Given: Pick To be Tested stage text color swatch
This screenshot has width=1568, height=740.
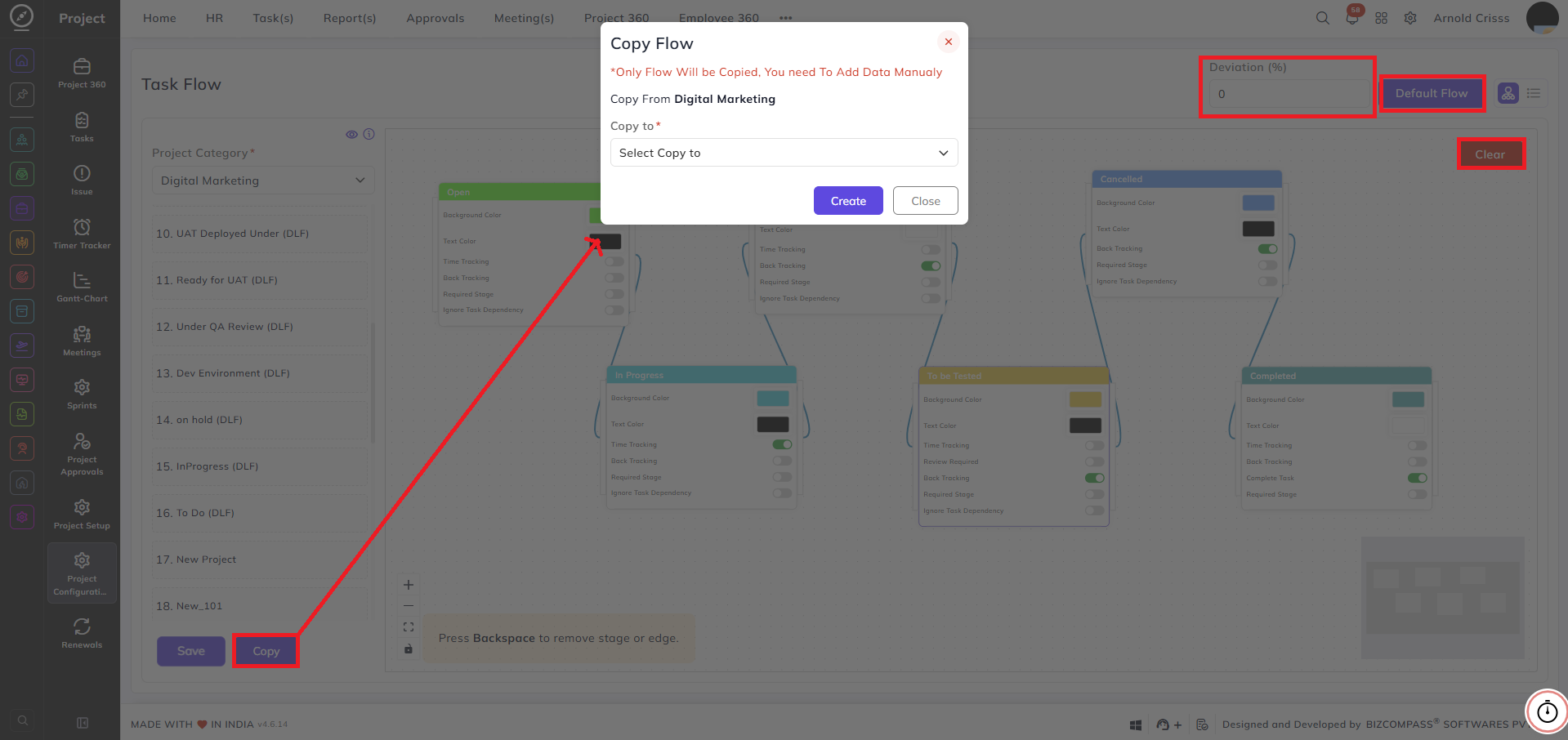Looking at the screenshot, I should click(x=1085, y=426).
